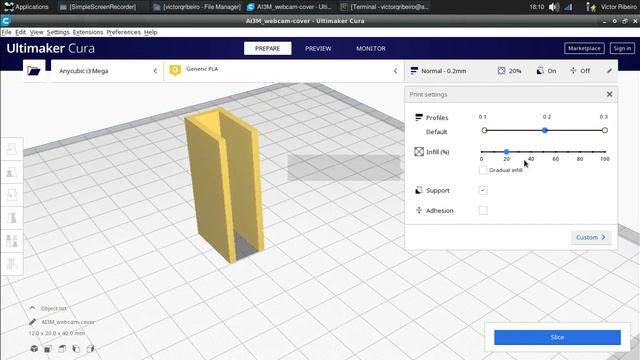This screenshot has height=360, width=640.
Task: Switch to the PREPARE stage tab
Action: [267, 48]
